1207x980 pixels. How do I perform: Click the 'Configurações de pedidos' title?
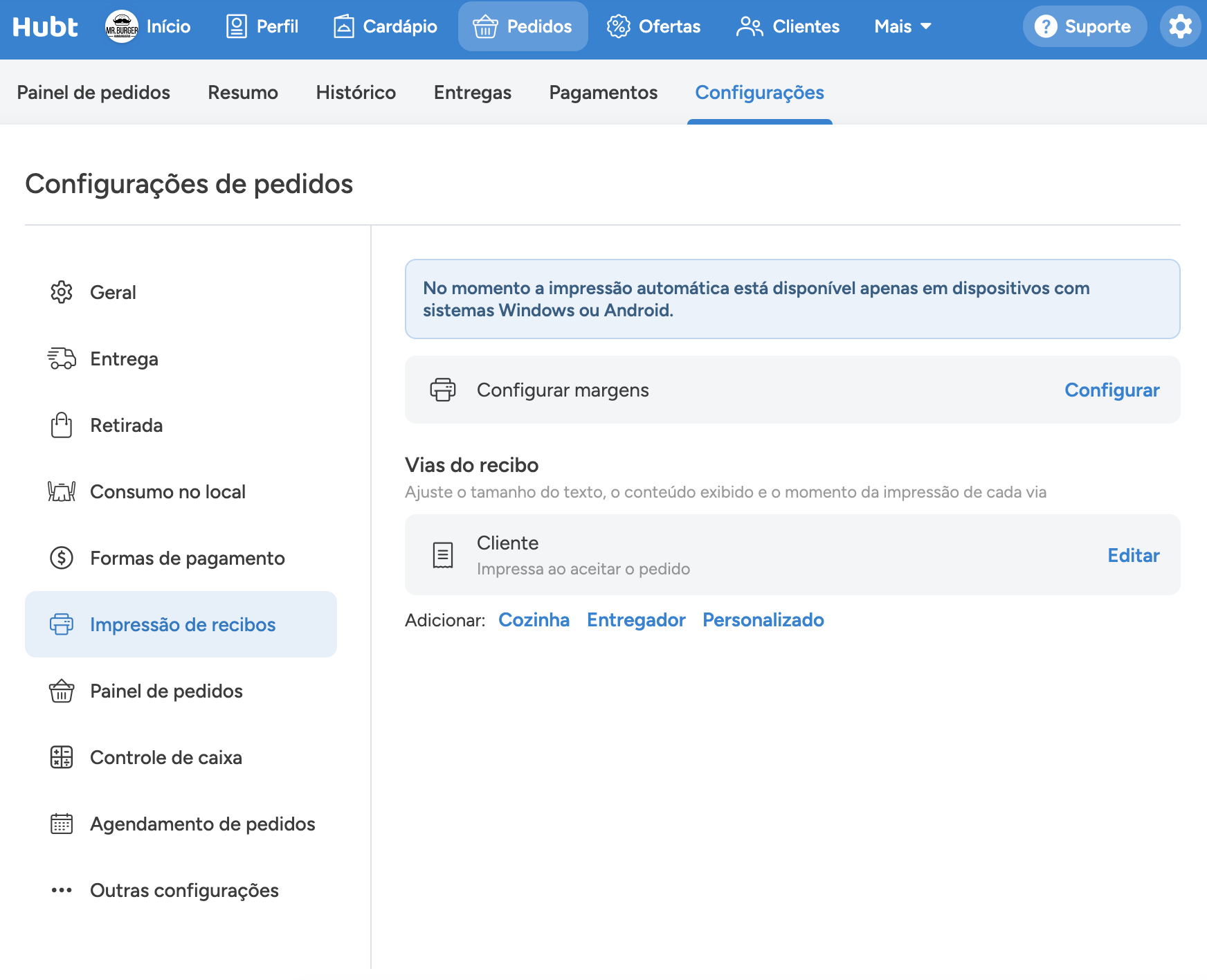pos(189,184)
